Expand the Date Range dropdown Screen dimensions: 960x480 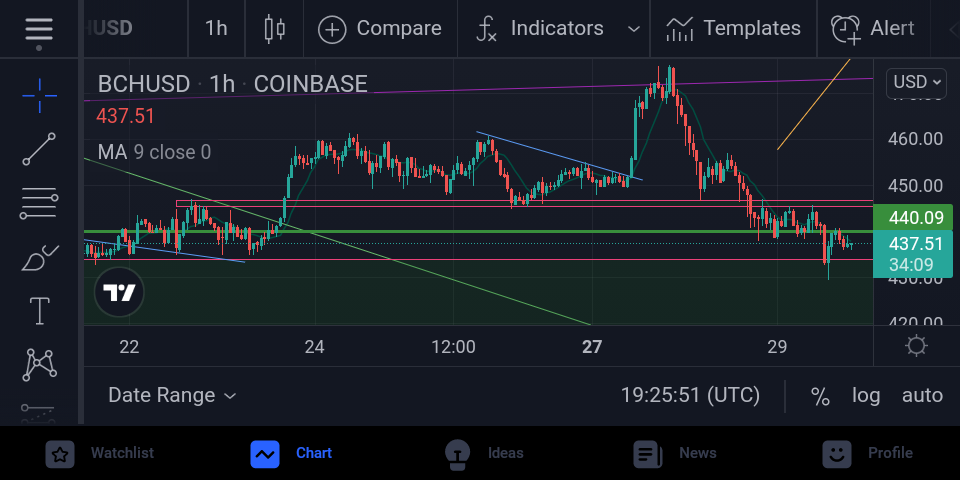(x=172, y=396)
